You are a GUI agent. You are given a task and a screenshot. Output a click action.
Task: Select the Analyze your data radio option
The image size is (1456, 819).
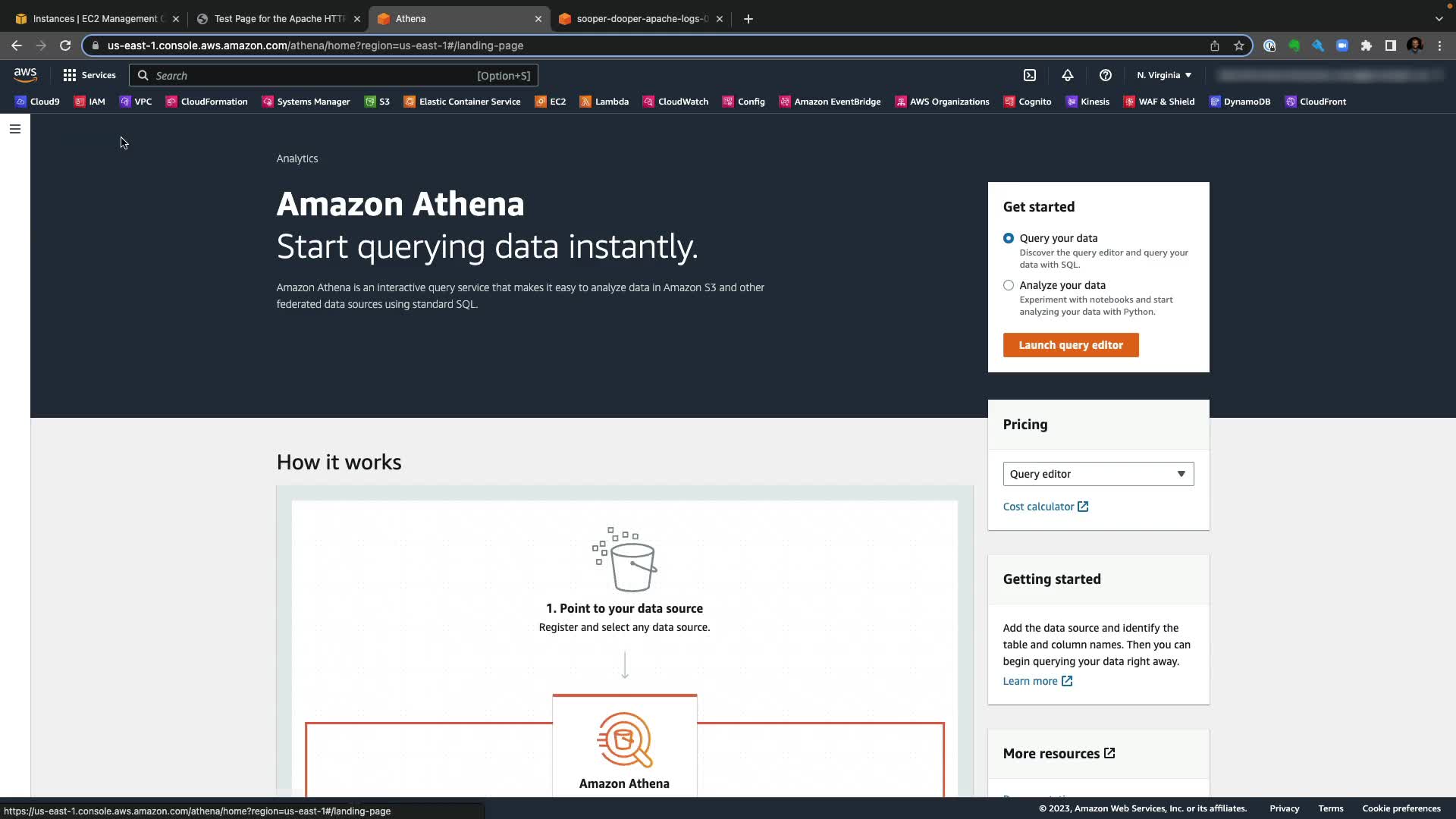click(1009, 285)
